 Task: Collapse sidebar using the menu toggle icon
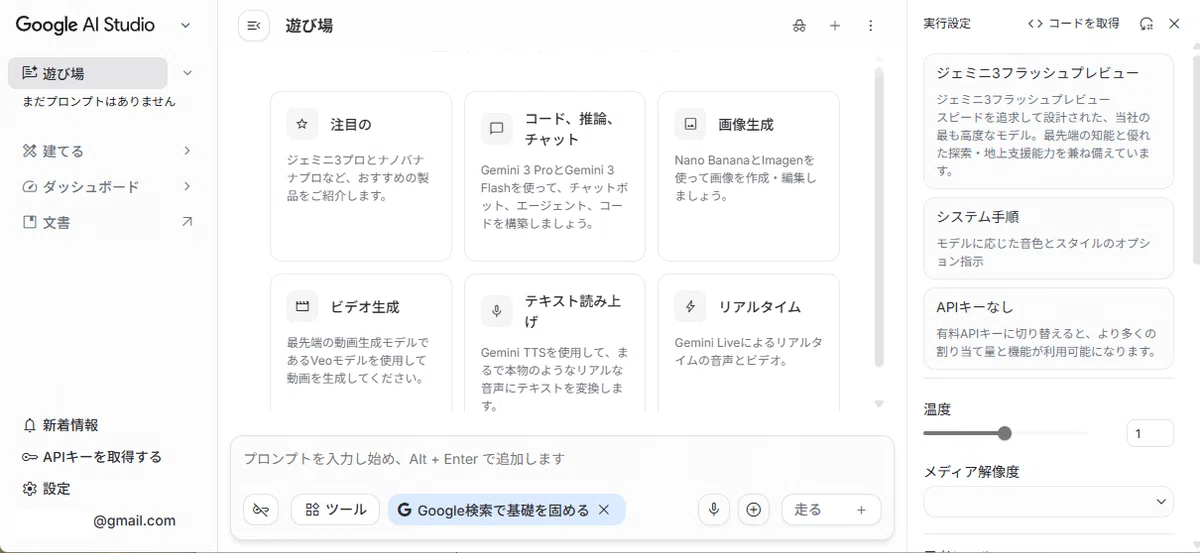[x=254, y=26]
